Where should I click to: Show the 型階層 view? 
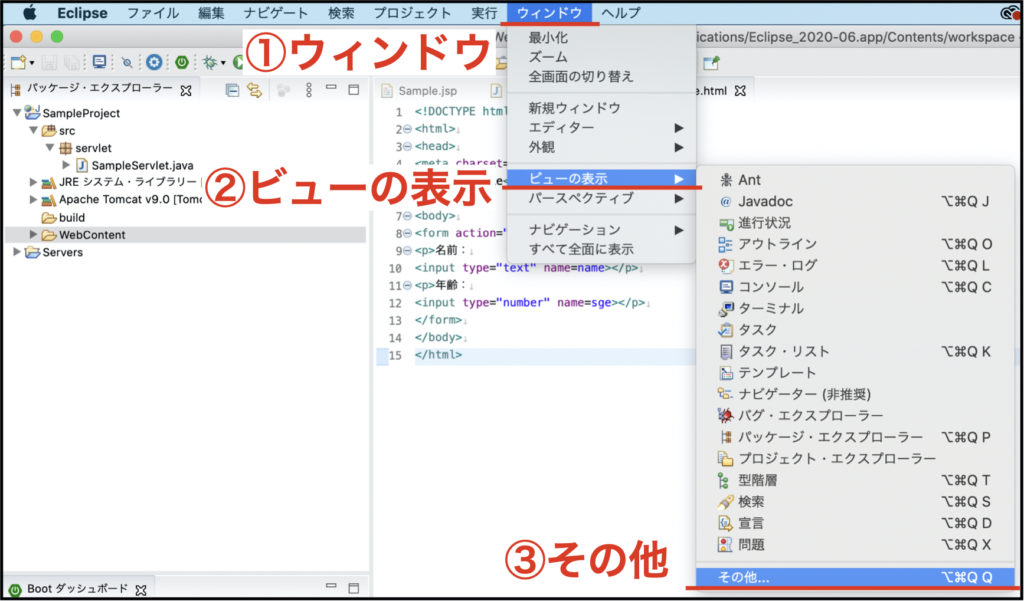click(856, 480)
